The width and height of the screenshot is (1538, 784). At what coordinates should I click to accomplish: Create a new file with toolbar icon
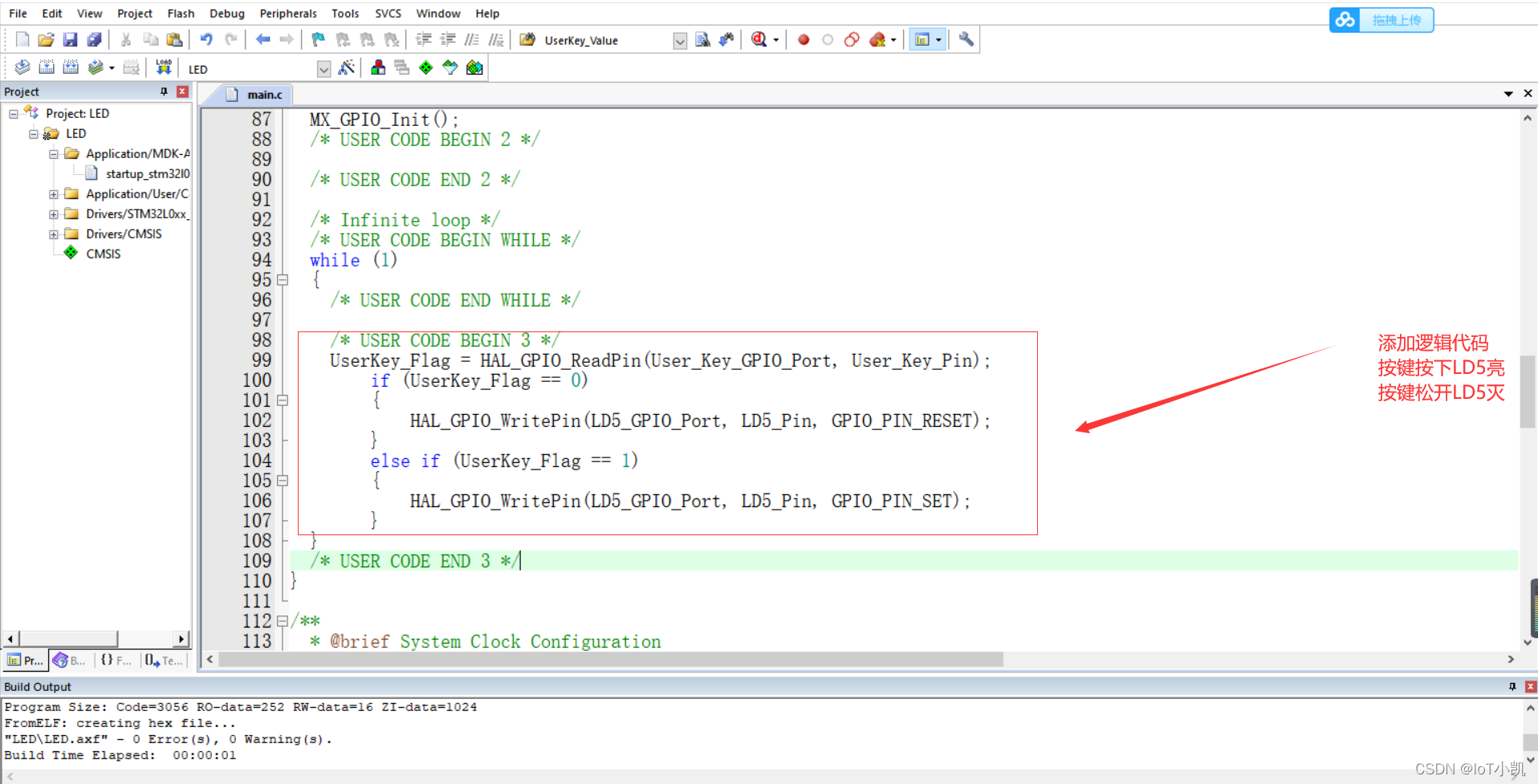tap(22, 39)
